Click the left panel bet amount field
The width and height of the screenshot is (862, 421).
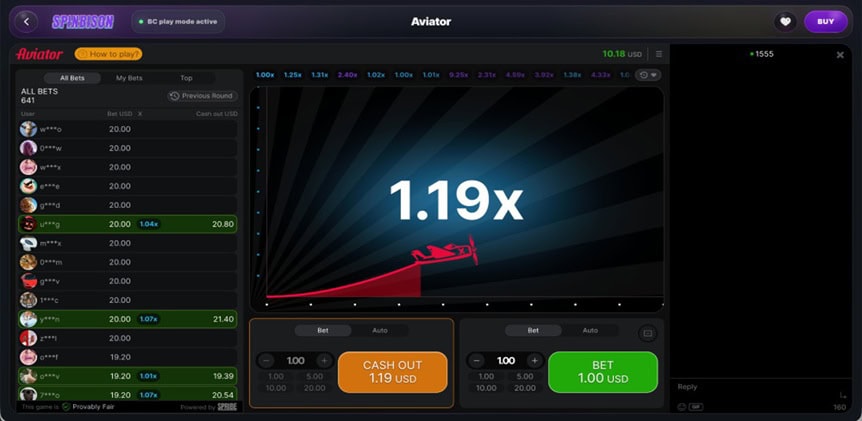click(x=295, y=361)
